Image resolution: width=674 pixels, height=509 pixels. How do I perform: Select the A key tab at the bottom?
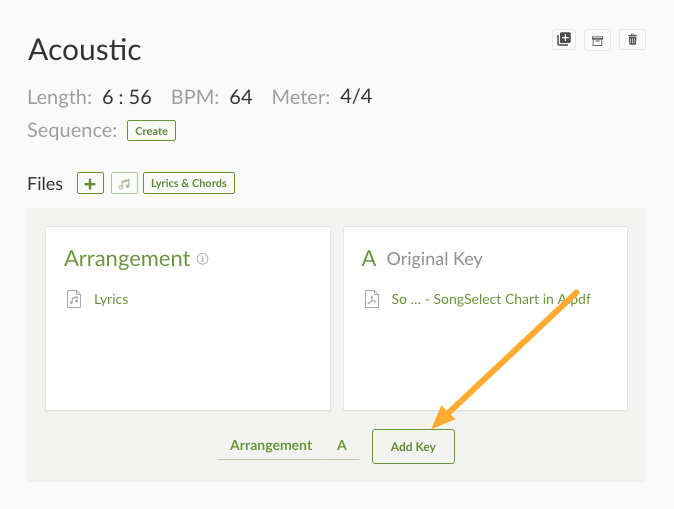[x=342, y=445]
